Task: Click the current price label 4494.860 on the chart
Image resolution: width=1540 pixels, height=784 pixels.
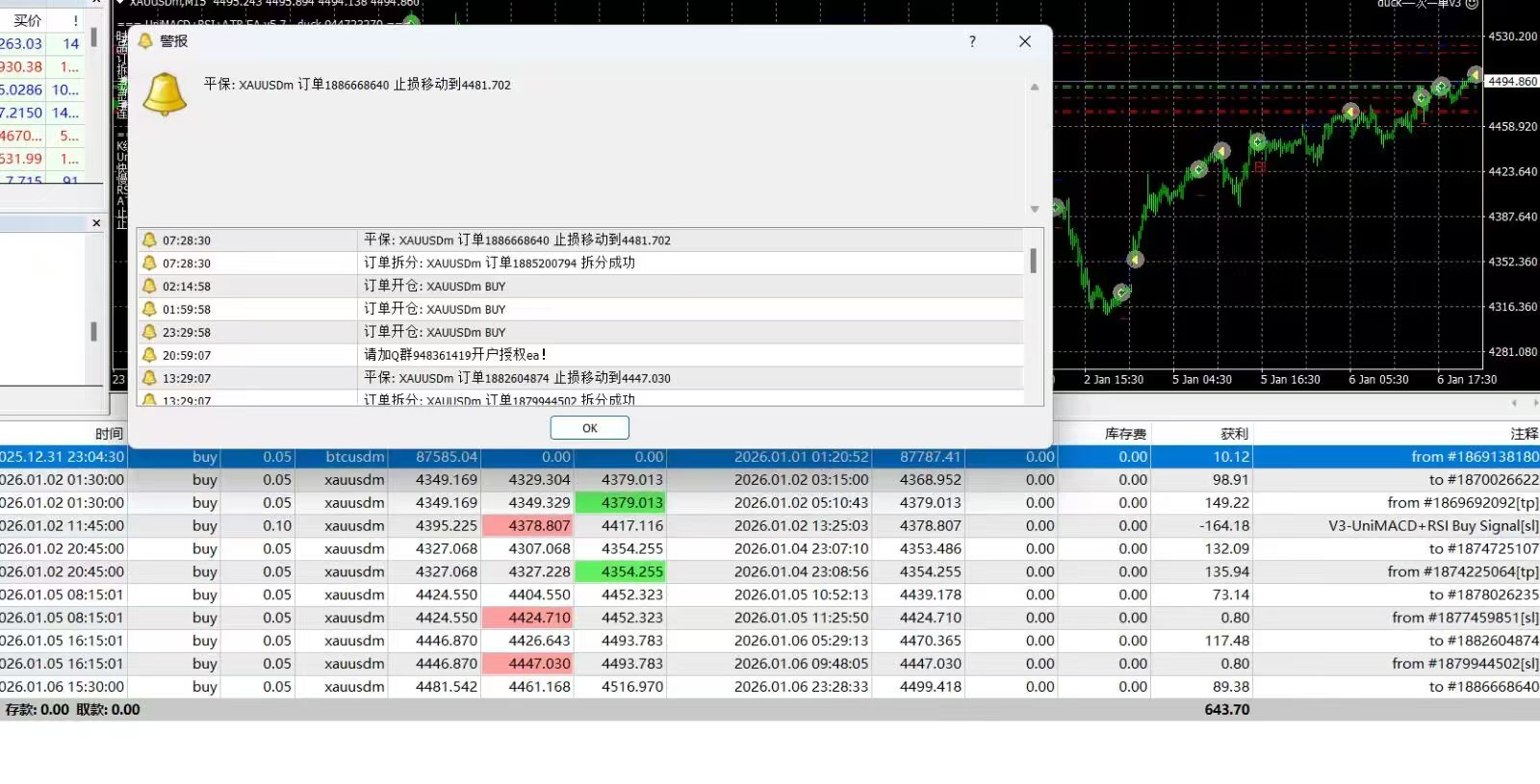Action: 1513,82
